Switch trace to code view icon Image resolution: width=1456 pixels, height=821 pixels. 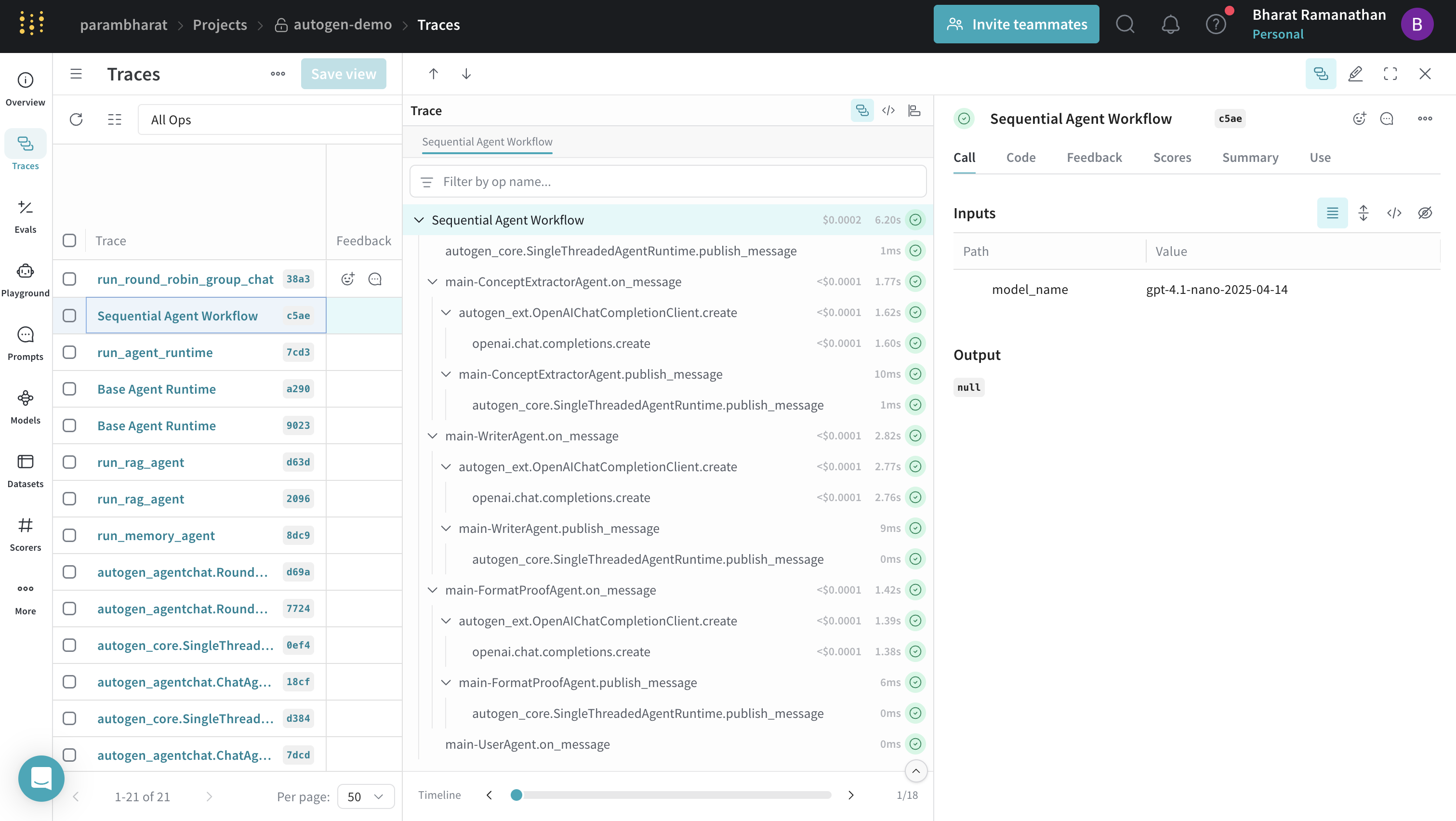[888, 111]
